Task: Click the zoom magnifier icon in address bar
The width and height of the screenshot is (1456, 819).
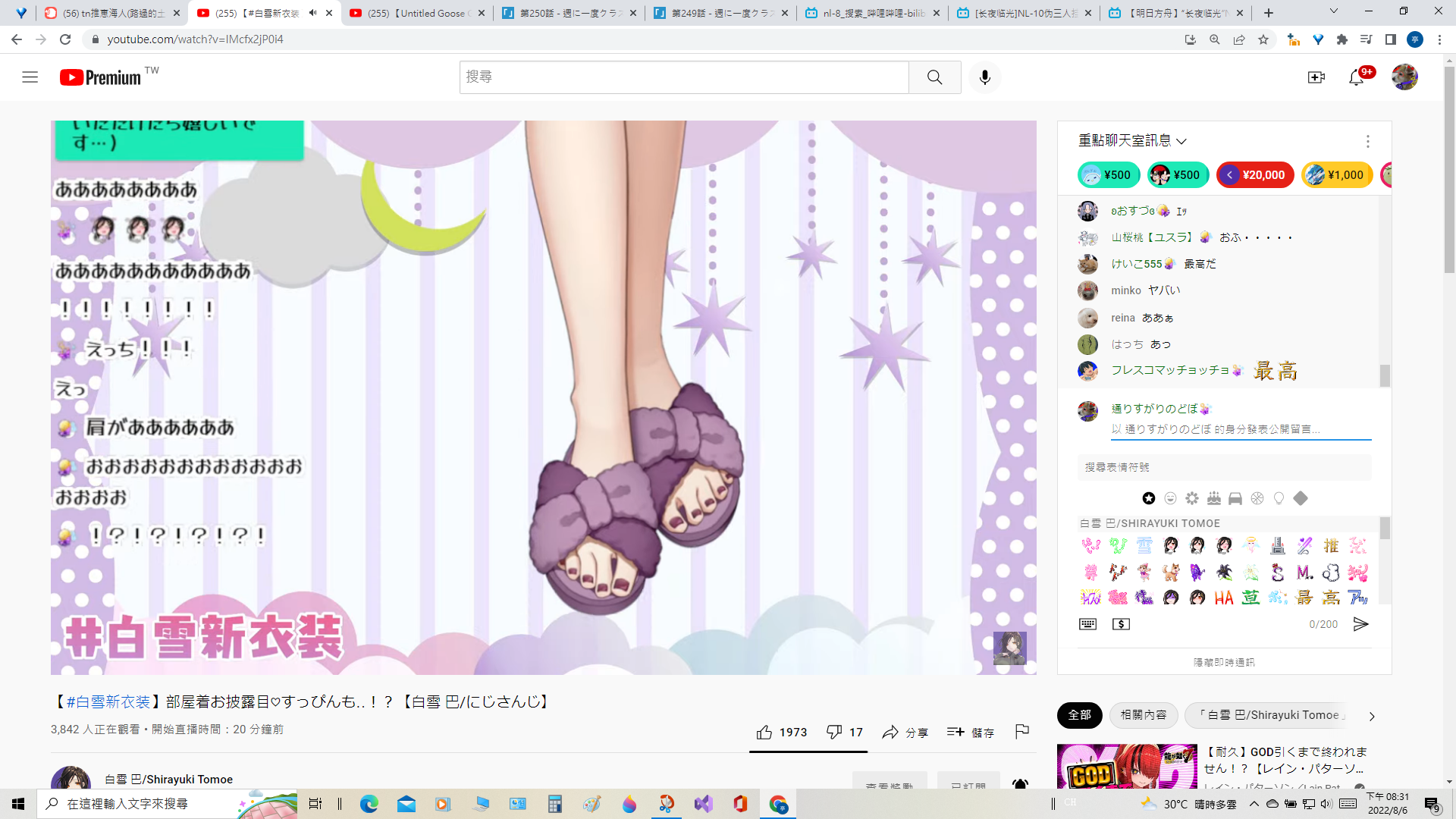Action: coord(1215,39)
